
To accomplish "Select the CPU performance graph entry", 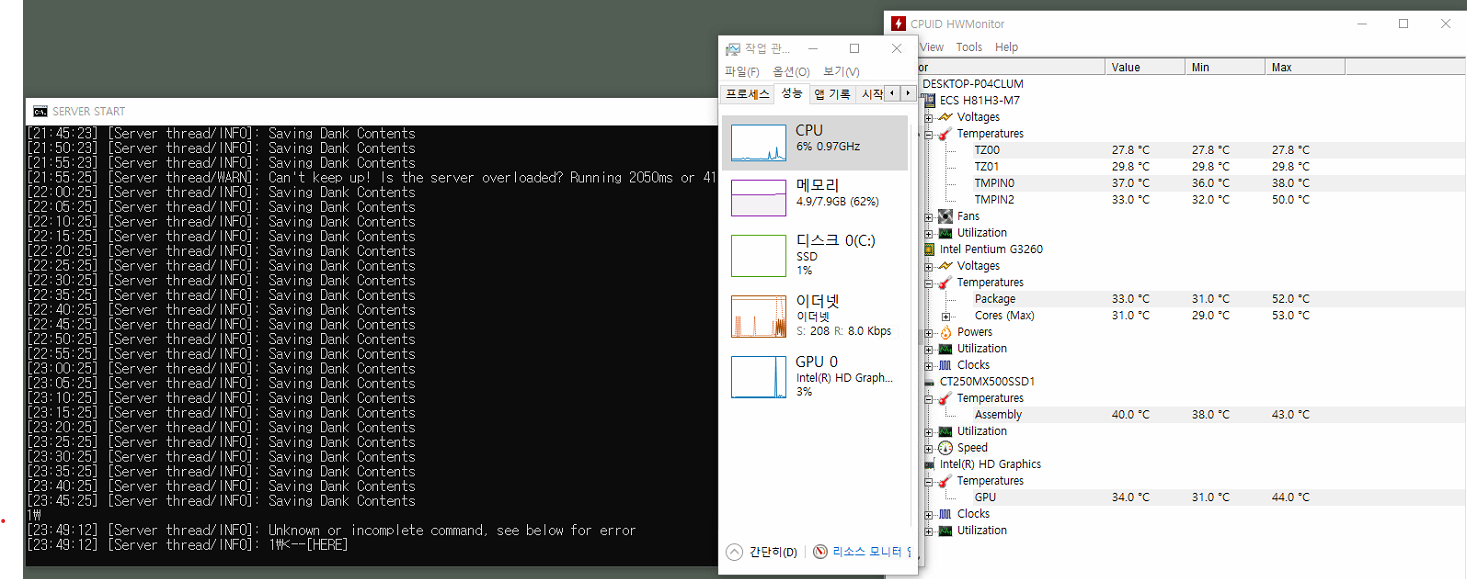I will 815,143.
